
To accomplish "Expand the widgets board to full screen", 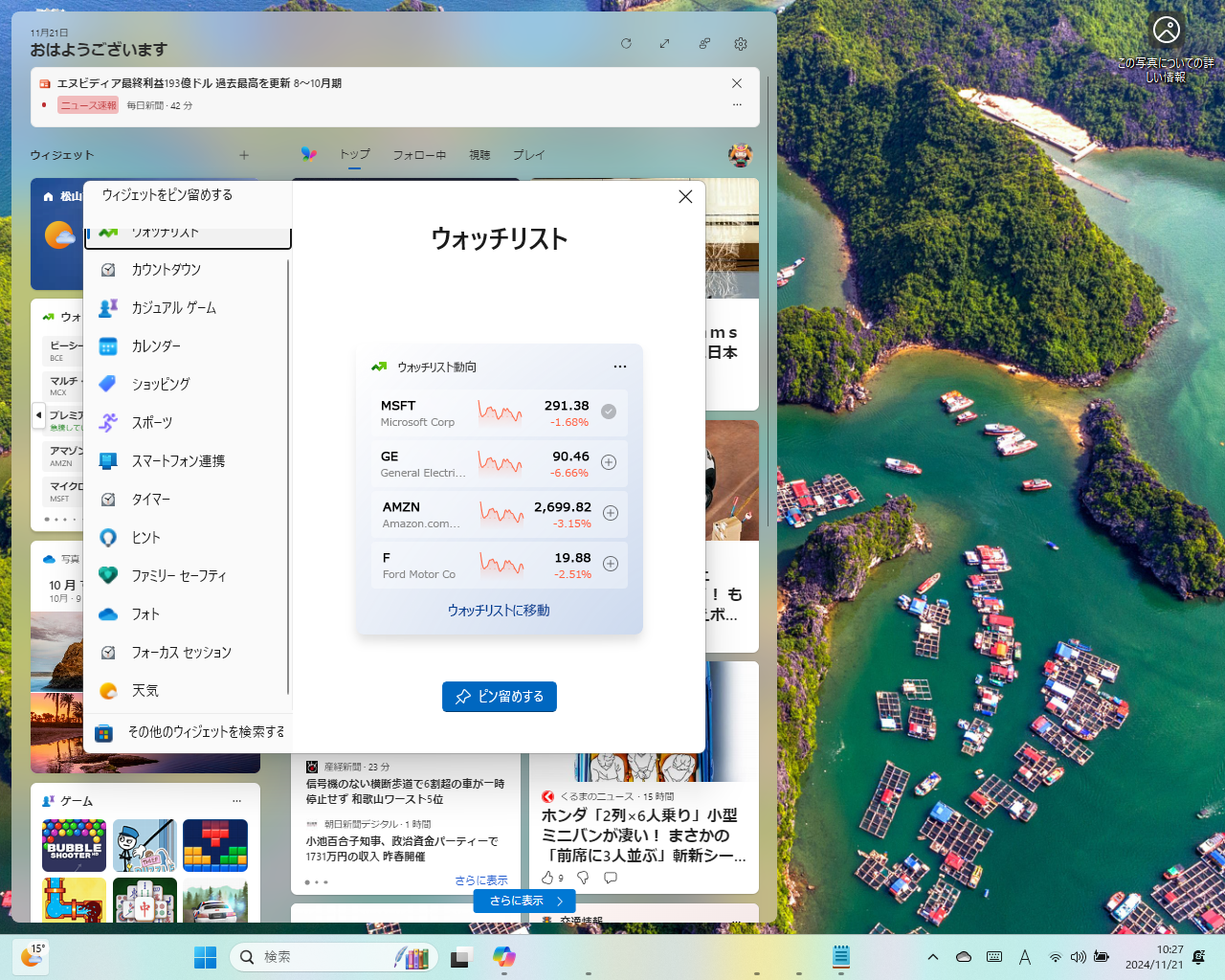I will click(664, 44).
